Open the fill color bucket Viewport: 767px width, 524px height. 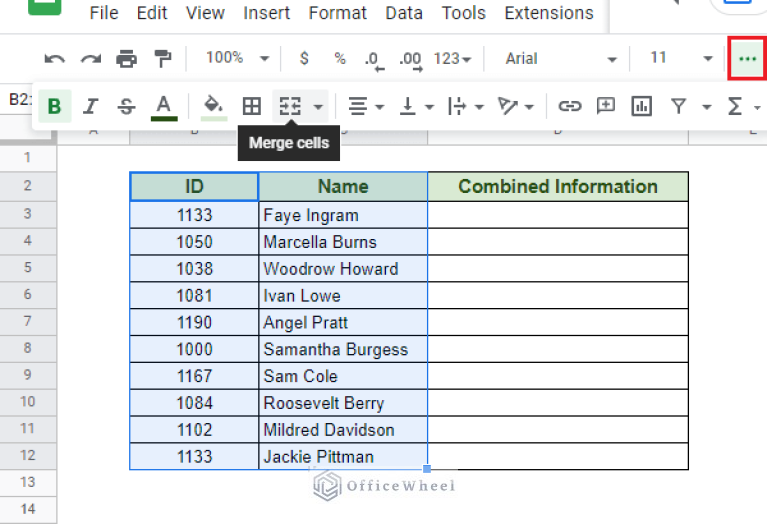coord(214,107)
